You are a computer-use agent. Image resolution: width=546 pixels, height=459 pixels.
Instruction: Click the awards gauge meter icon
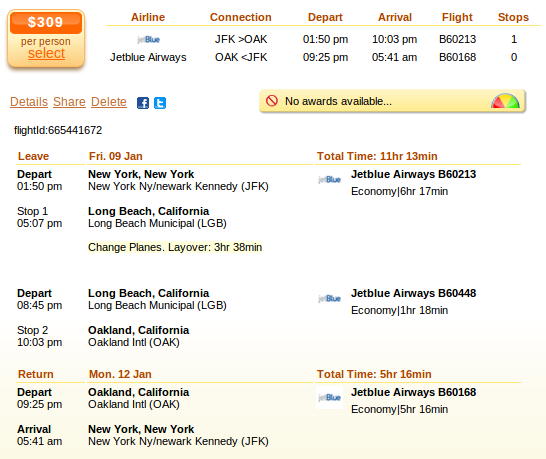[505, 101]
